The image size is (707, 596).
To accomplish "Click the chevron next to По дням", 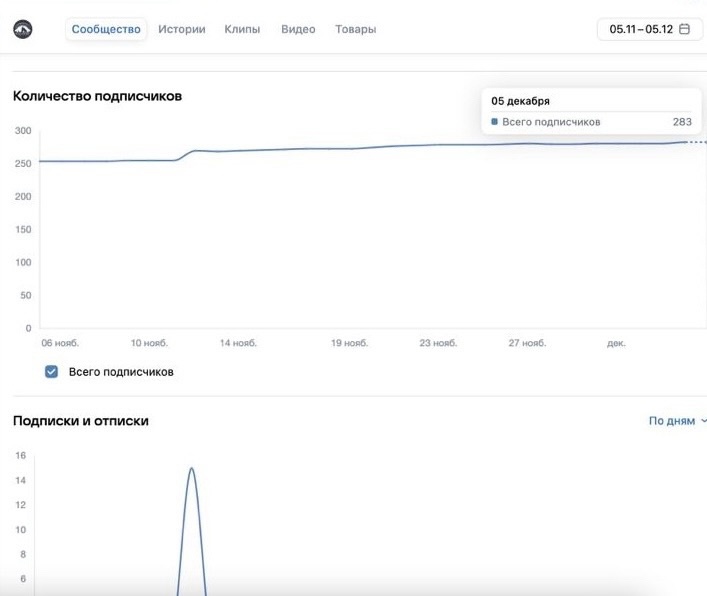I will 703,421.
